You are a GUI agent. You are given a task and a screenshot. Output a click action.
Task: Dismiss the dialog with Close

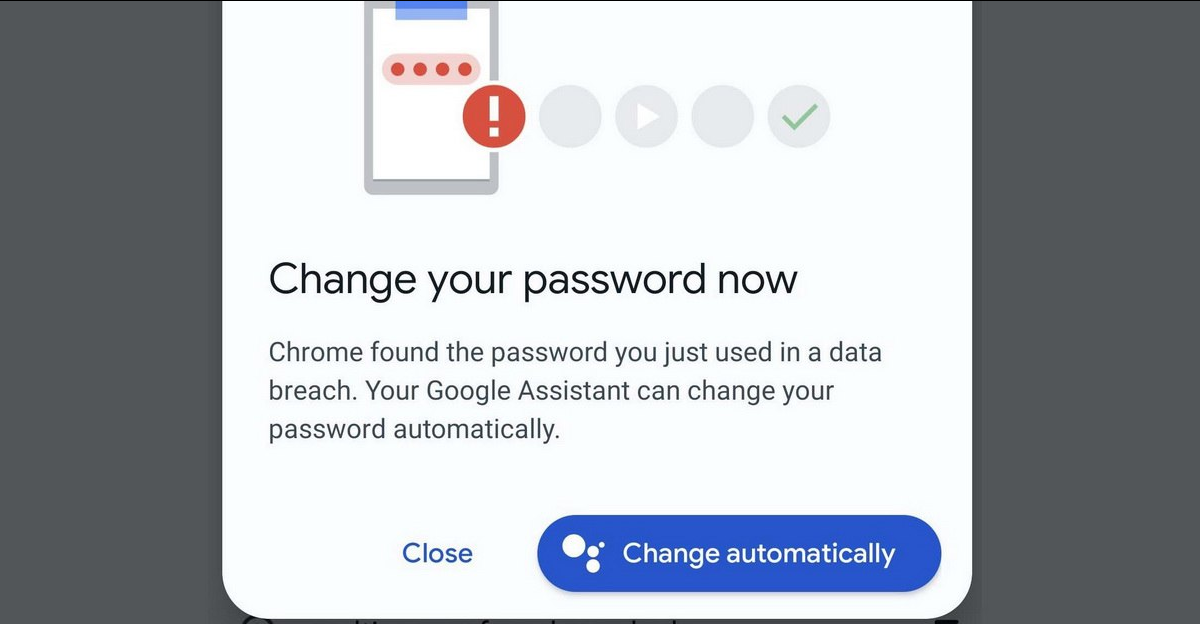tap(437, 553)
